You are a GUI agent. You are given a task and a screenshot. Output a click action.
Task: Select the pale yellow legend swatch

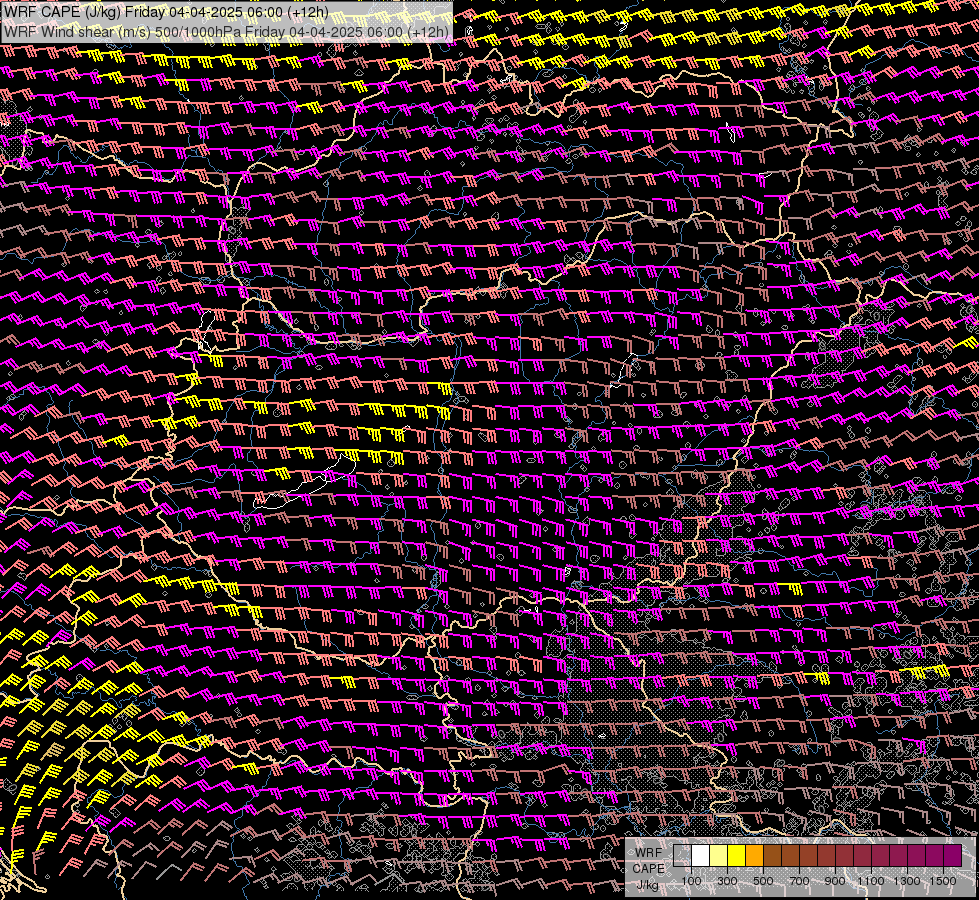click(x=719, y=856)
